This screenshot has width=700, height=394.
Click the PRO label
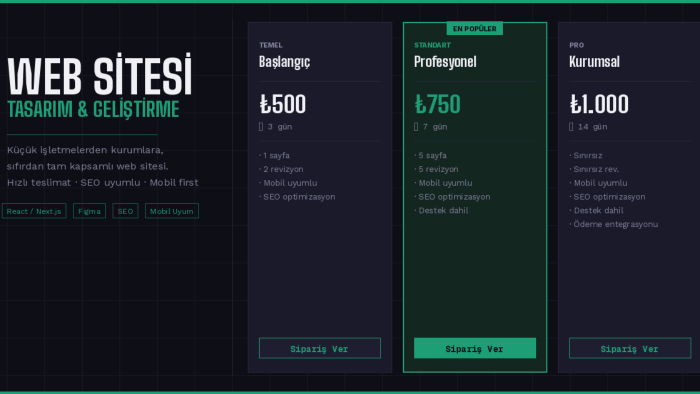pos(576,45)
